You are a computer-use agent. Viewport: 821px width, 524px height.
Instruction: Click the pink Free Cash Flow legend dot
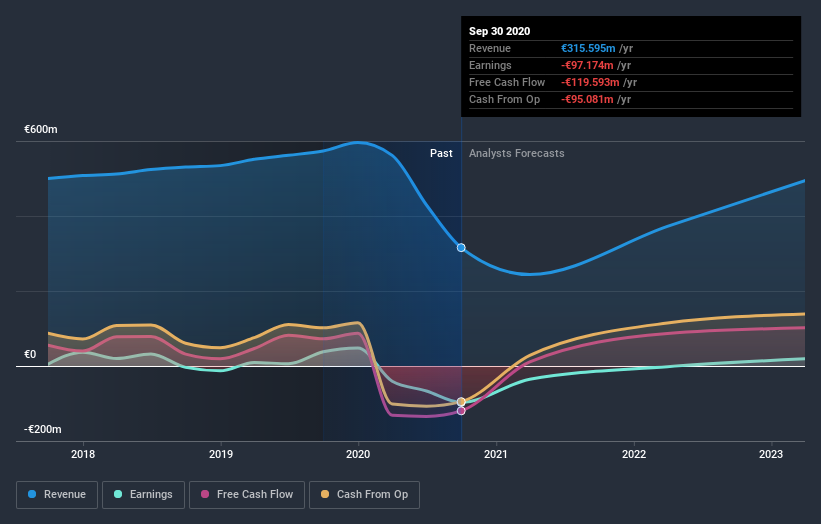tap(205, 494)
